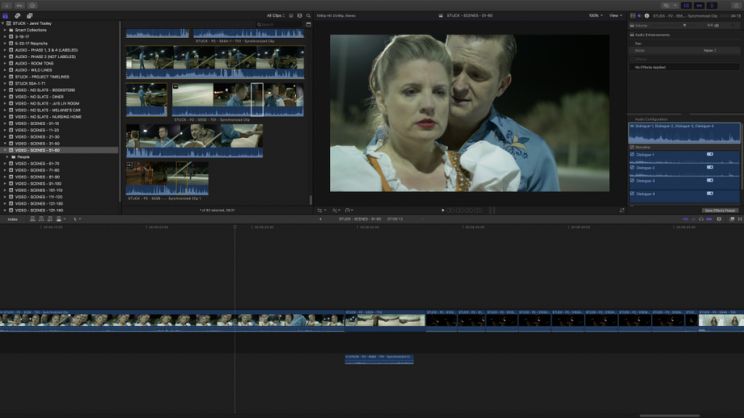Show or hide the Timeline panel
This screenshot has width=744, height=418.
coord(699,5)
